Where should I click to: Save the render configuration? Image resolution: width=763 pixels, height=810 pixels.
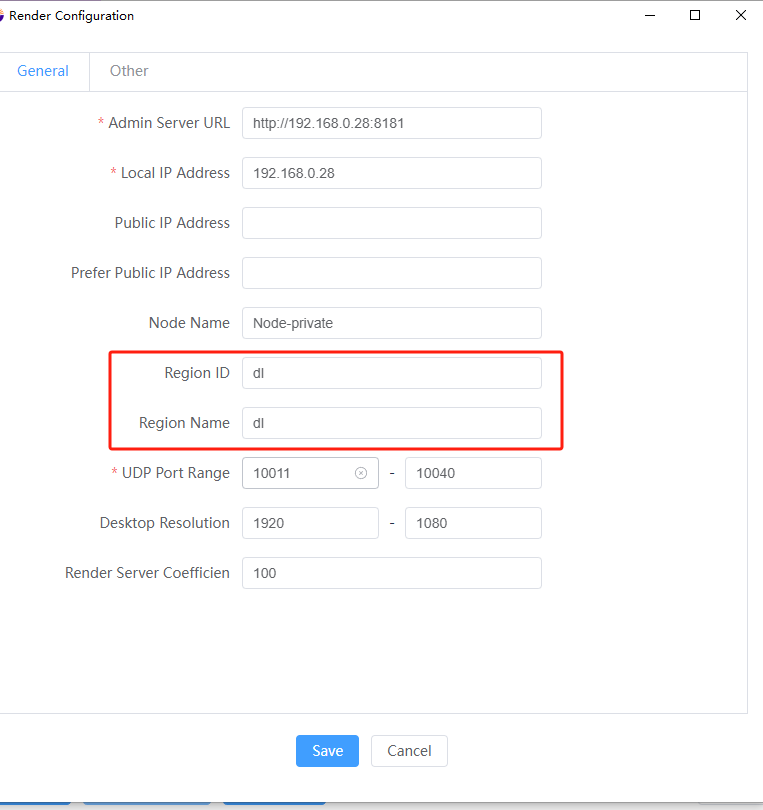[328, 751]
